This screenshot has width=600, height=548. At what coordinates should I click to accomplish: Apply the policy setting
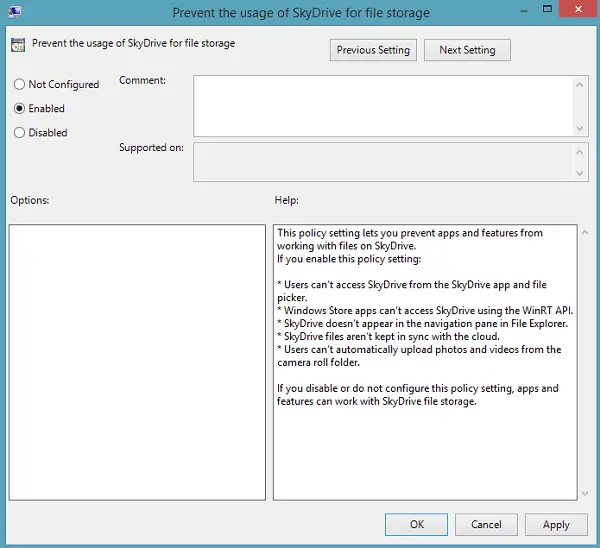coord(556,524)
